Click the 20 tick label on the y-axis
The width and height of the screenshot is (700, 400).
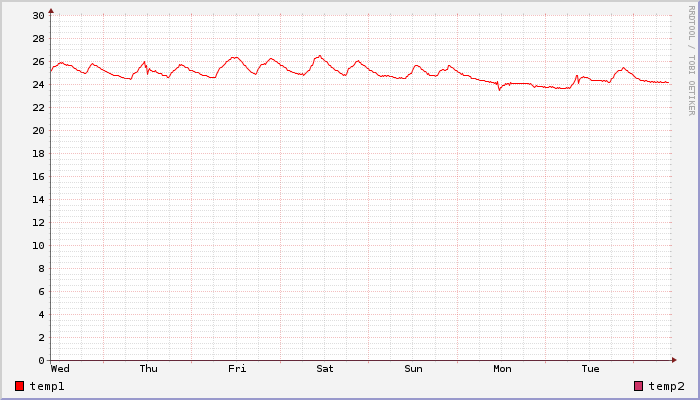[x=38, y=130]
